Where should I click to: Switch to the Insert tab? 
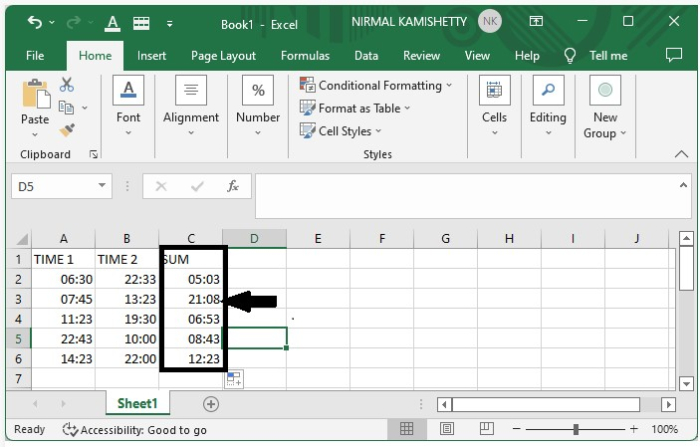click(x=151, y=56)
